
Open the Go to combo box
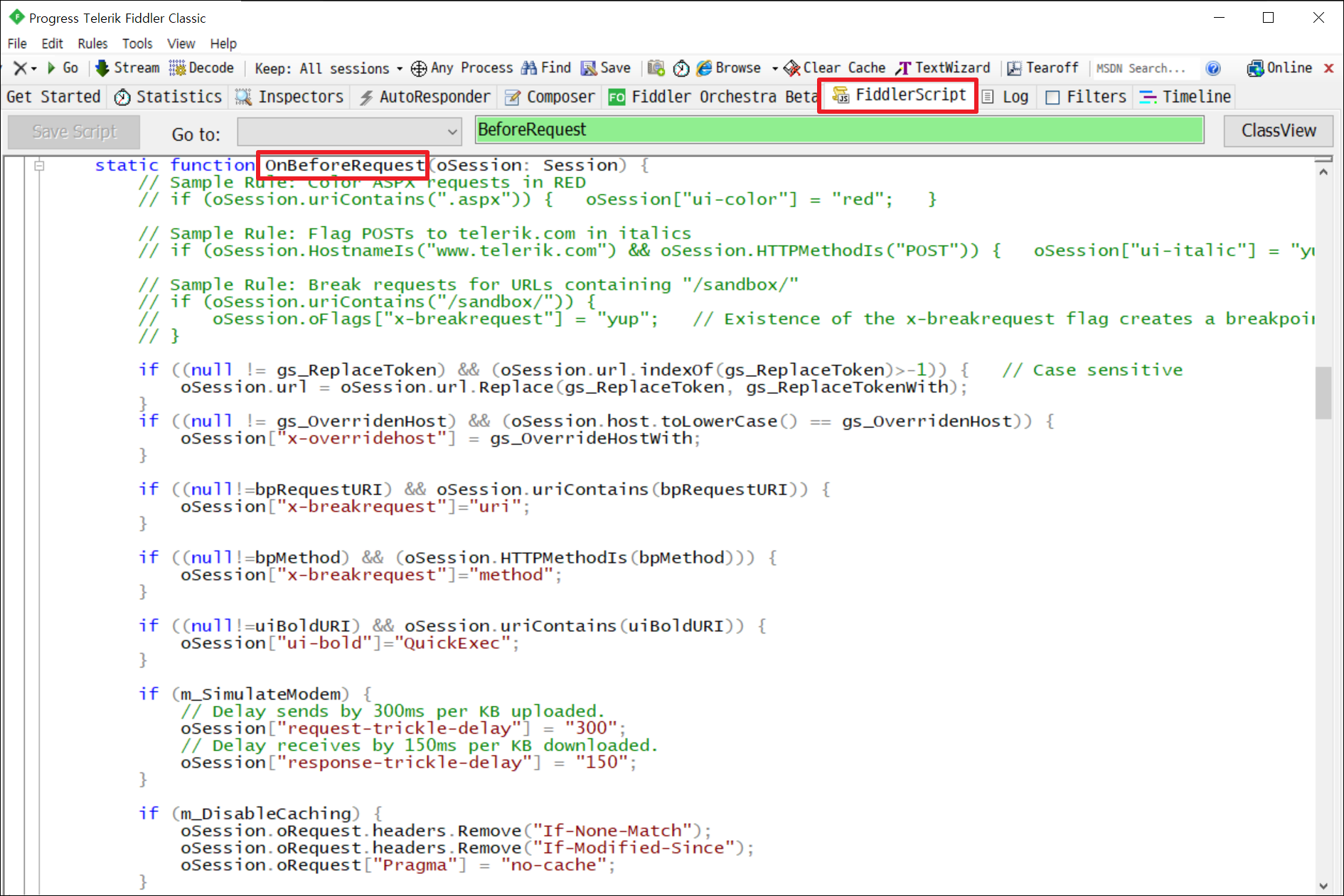(349, 132)
